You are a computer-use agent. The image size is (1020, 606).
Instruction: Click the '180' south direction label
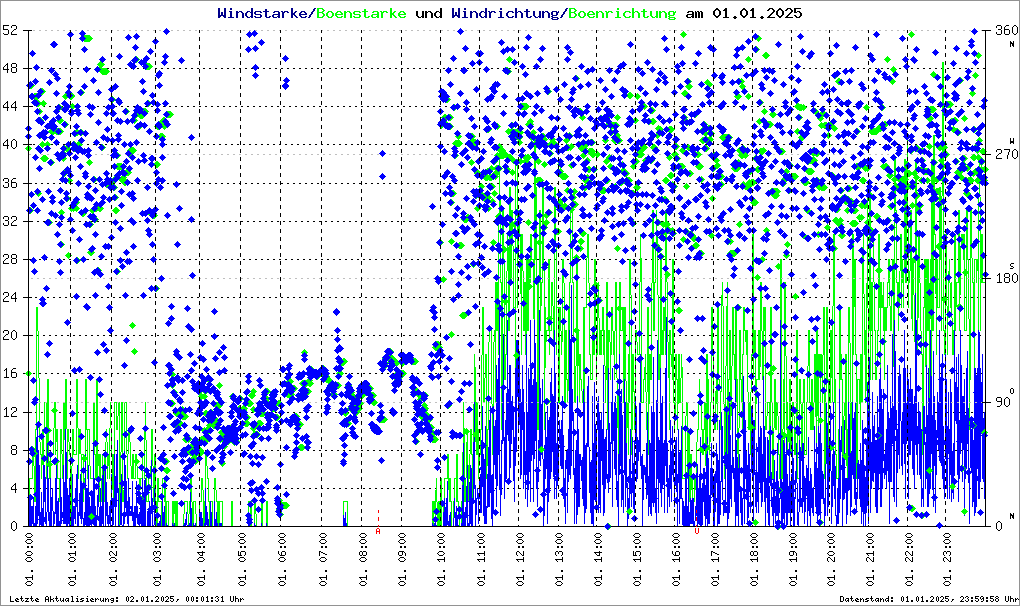(x=1001, y=278)
